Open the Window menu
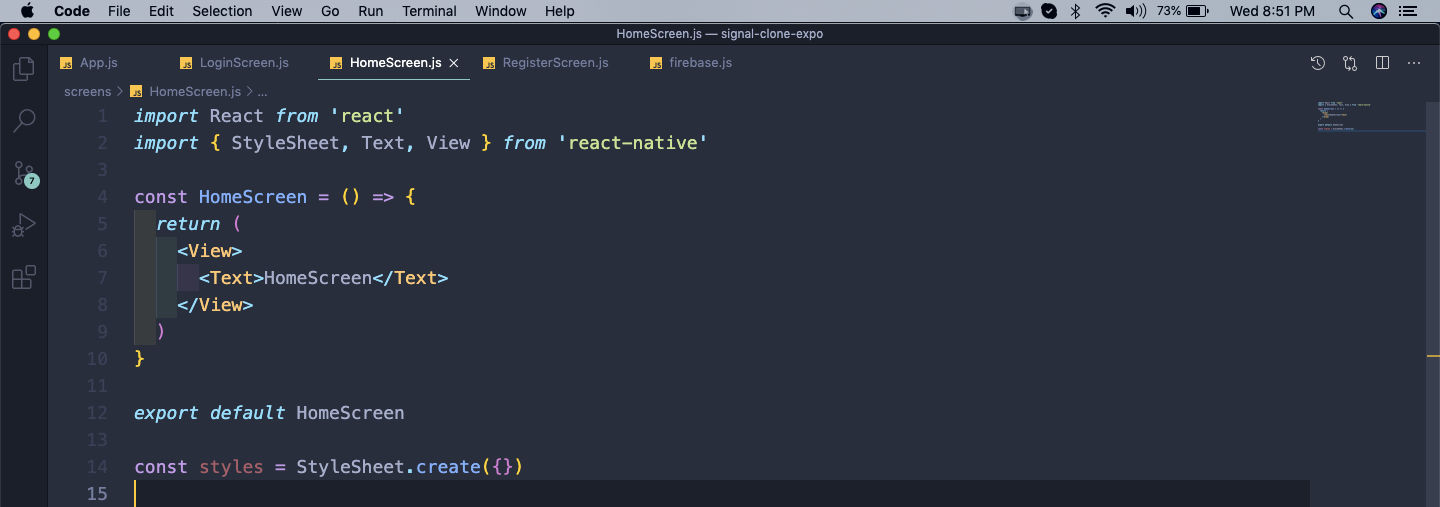The width and height of the screenshot is (1440, 507). click(x=501, y=11)
